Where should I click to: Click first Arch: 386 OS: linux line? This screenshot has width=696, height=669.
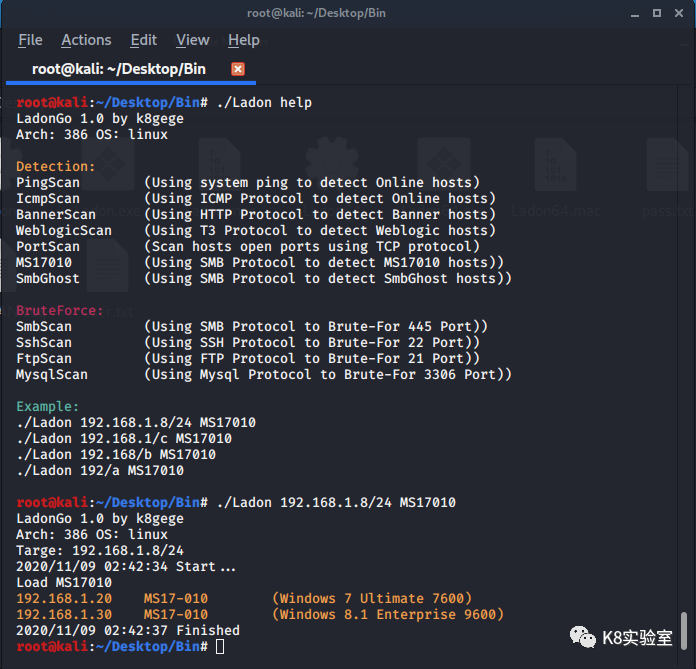92,135
